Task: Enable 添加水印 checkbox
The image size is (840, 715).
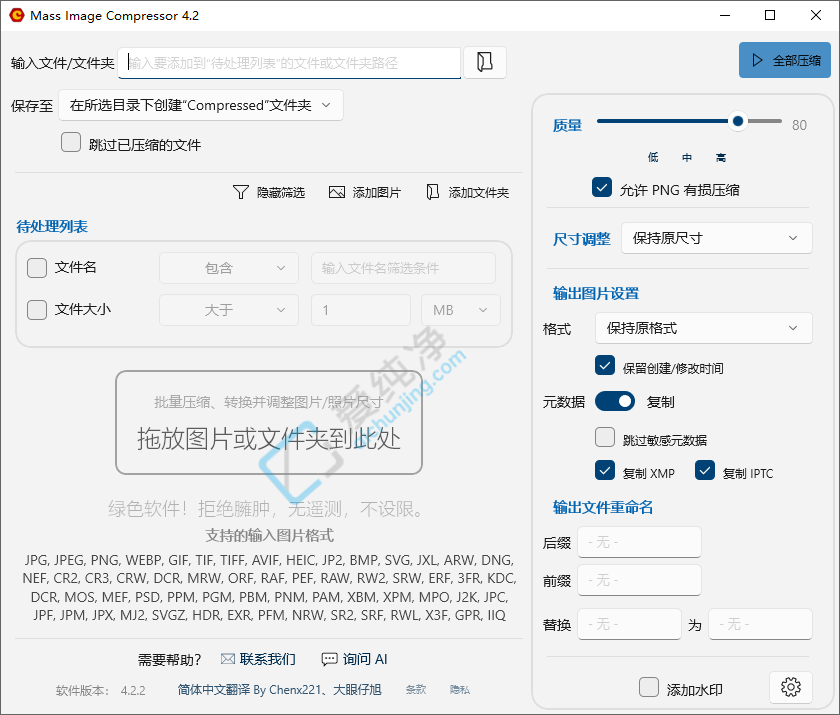Action: tap(649, 687)
